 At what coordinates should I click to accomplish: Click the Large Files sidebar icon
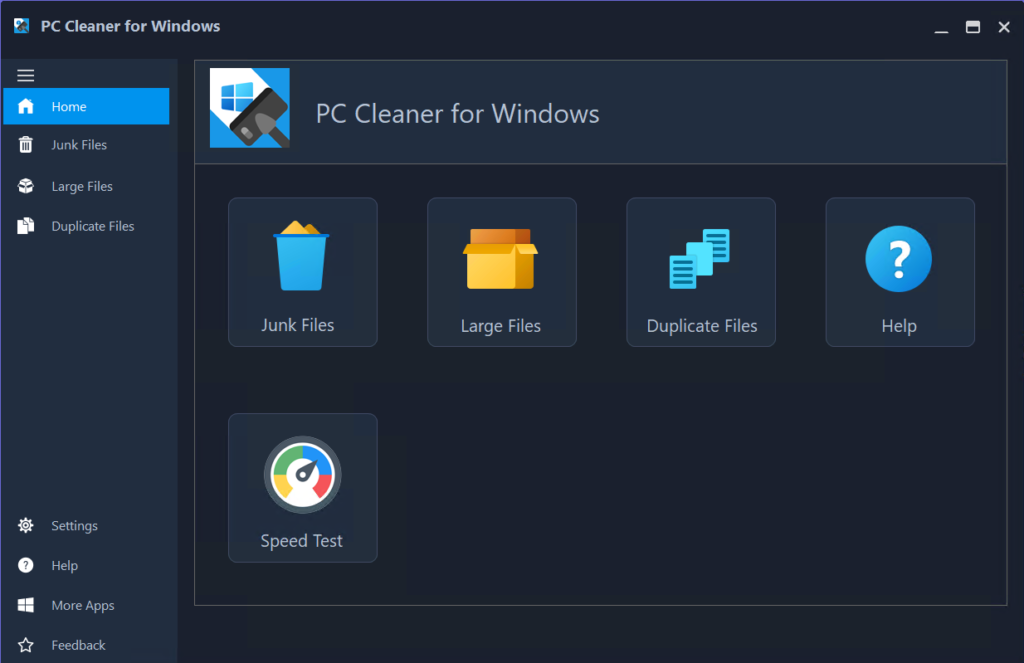coord(24,185)
